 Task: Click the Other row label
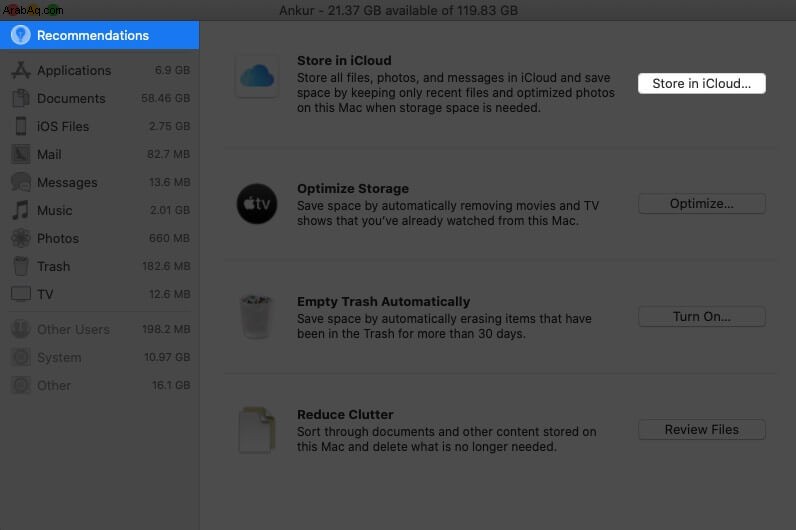[54, 385]
